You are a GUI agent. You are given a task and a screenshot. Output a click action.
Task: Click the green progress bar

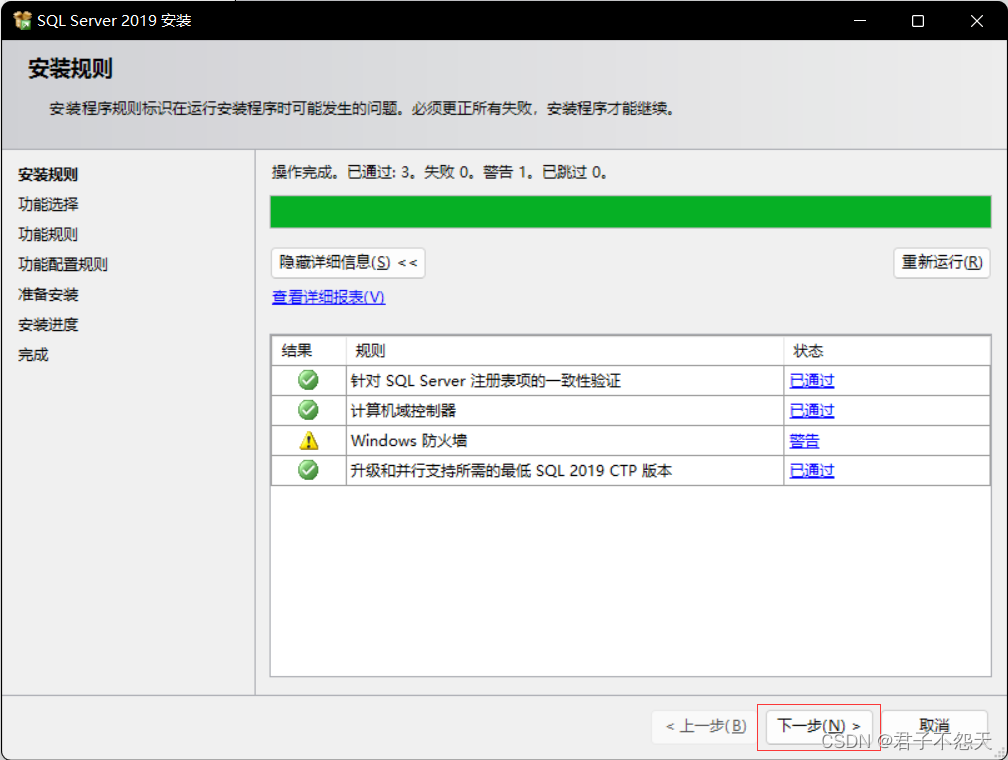[x=630, y=212]
